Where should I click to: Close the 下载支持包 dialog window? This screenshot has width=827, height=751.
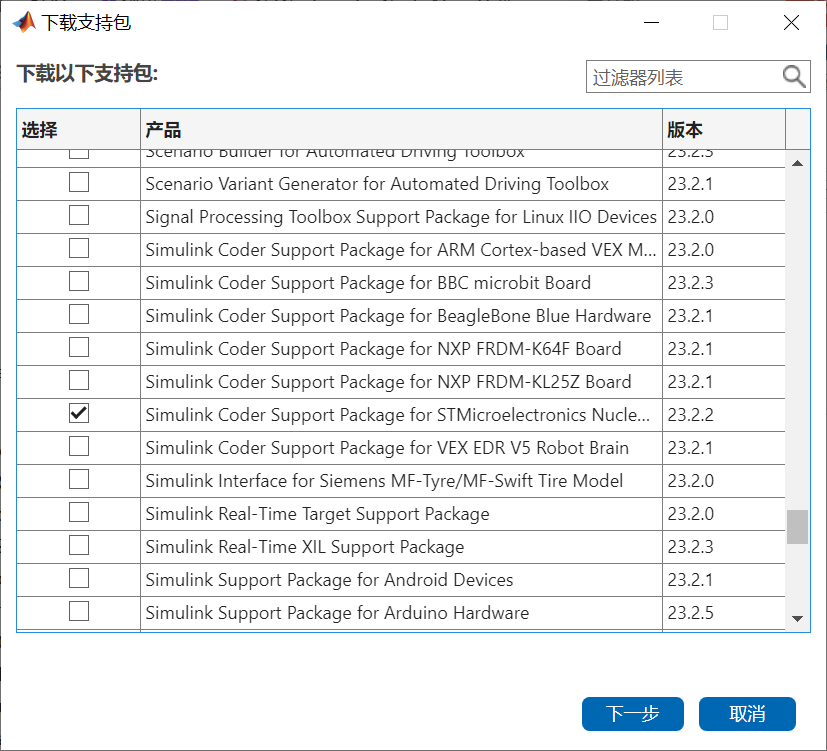pos(791,23)
